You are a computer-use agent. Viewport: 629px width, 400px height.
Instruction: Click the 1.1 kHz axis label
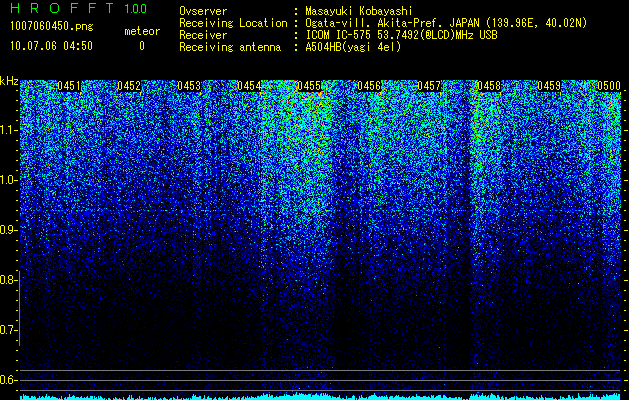[7, 130]
